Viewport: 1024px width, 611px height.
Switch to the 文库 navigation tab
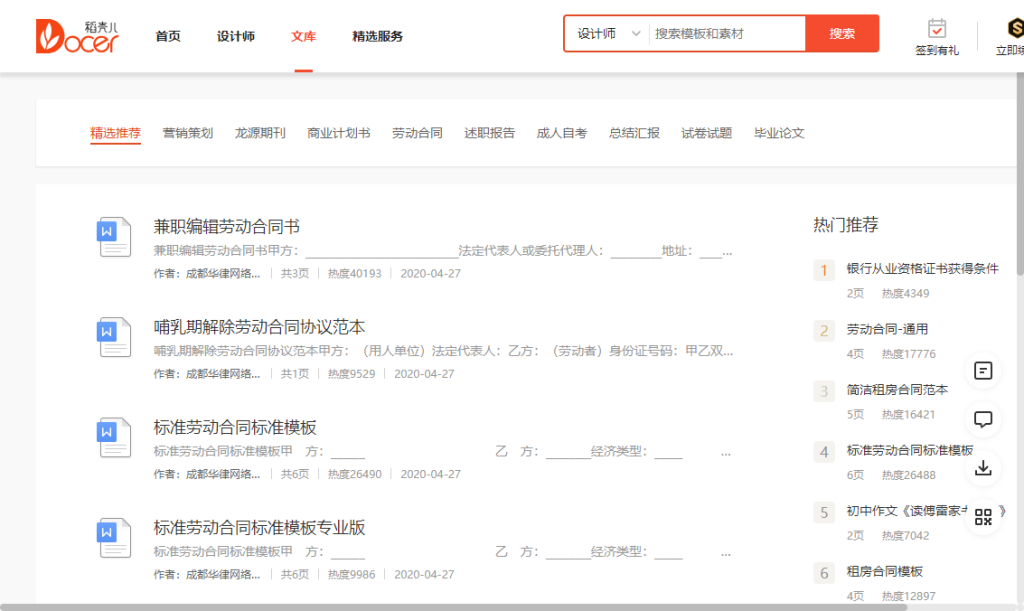303,36
